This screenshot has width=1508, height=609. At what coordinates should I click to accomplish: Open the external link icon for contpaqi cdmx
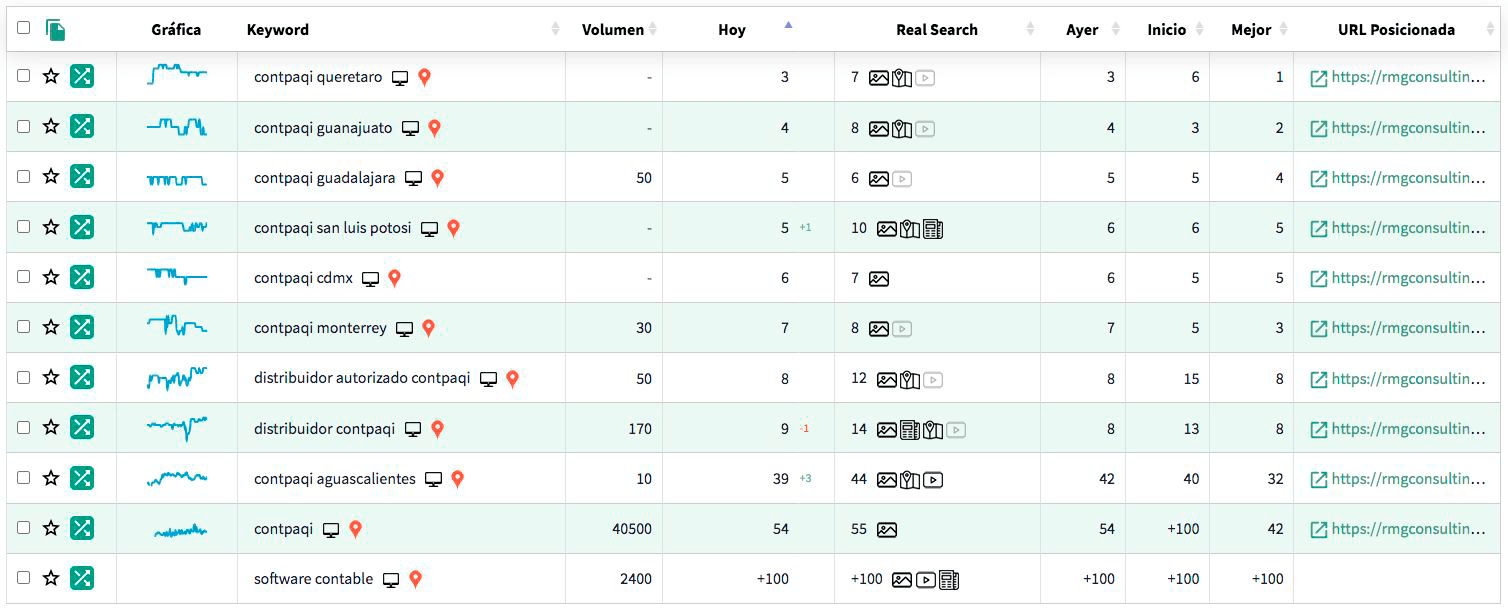click(1319, 278)
